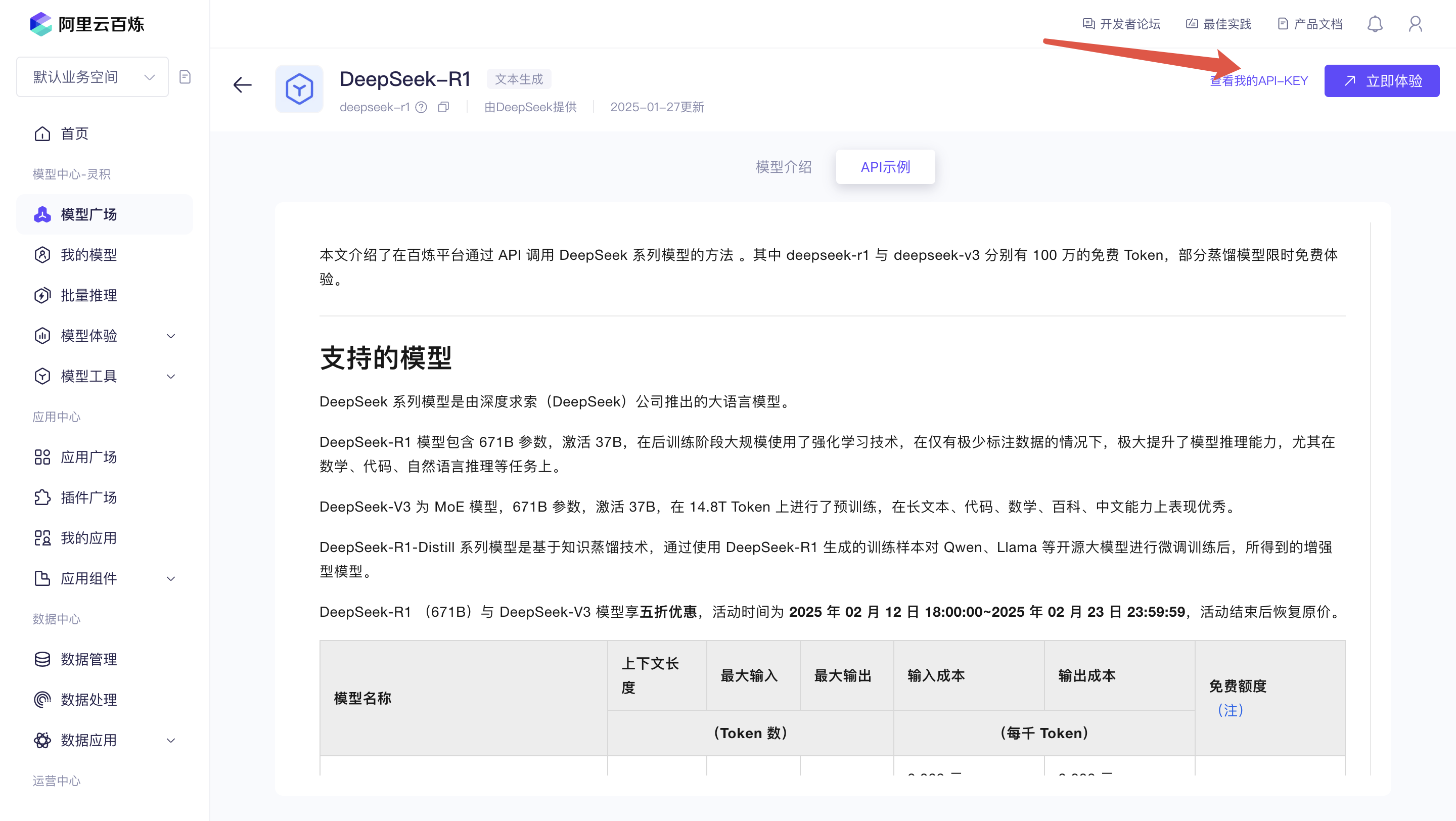This screenshot has width=1456, height=821.
Task: Click the 应用广场 grid icon
Action: 42,457
